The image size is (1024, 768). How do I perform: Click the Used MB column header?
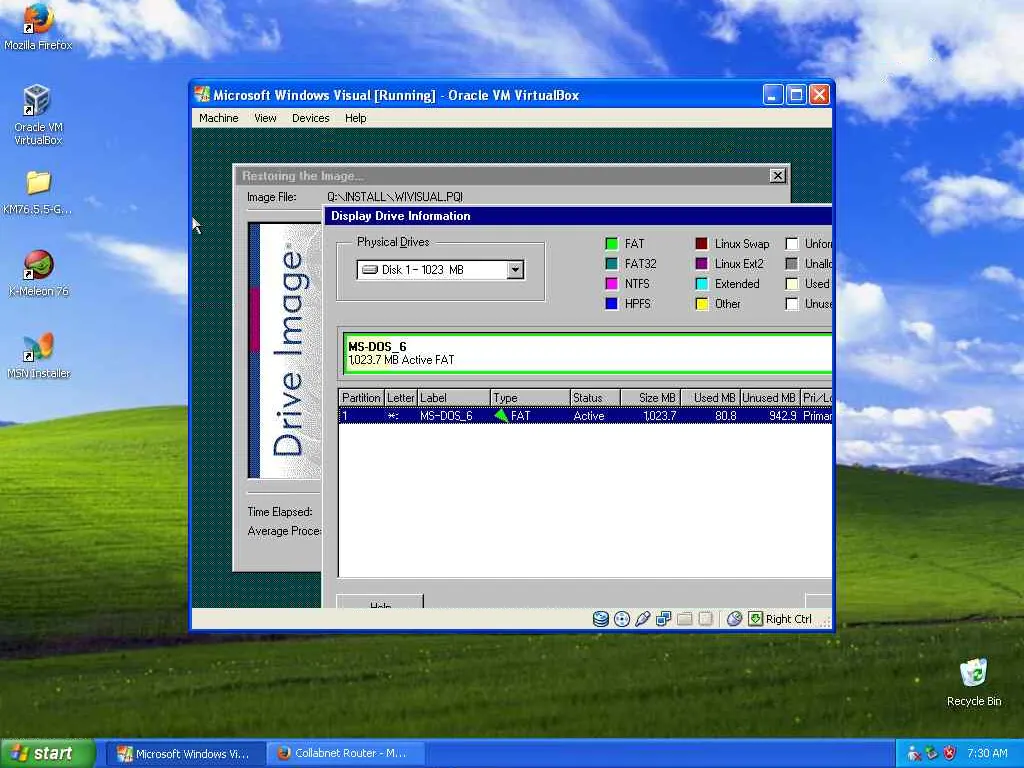(x=711, y=398)
